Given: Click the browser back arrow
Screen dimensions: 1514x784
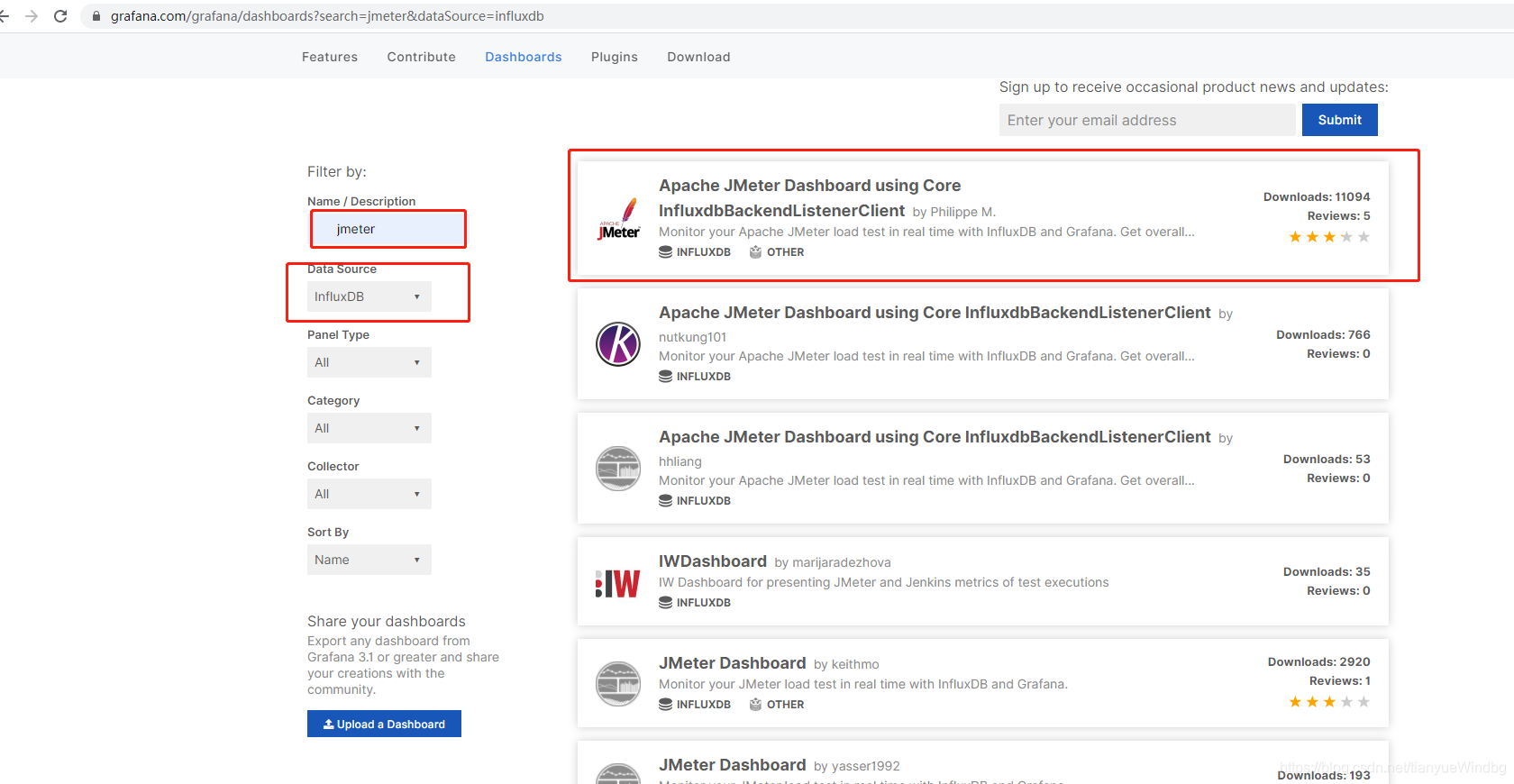Looking at the screenshot, I should point(5,16).
